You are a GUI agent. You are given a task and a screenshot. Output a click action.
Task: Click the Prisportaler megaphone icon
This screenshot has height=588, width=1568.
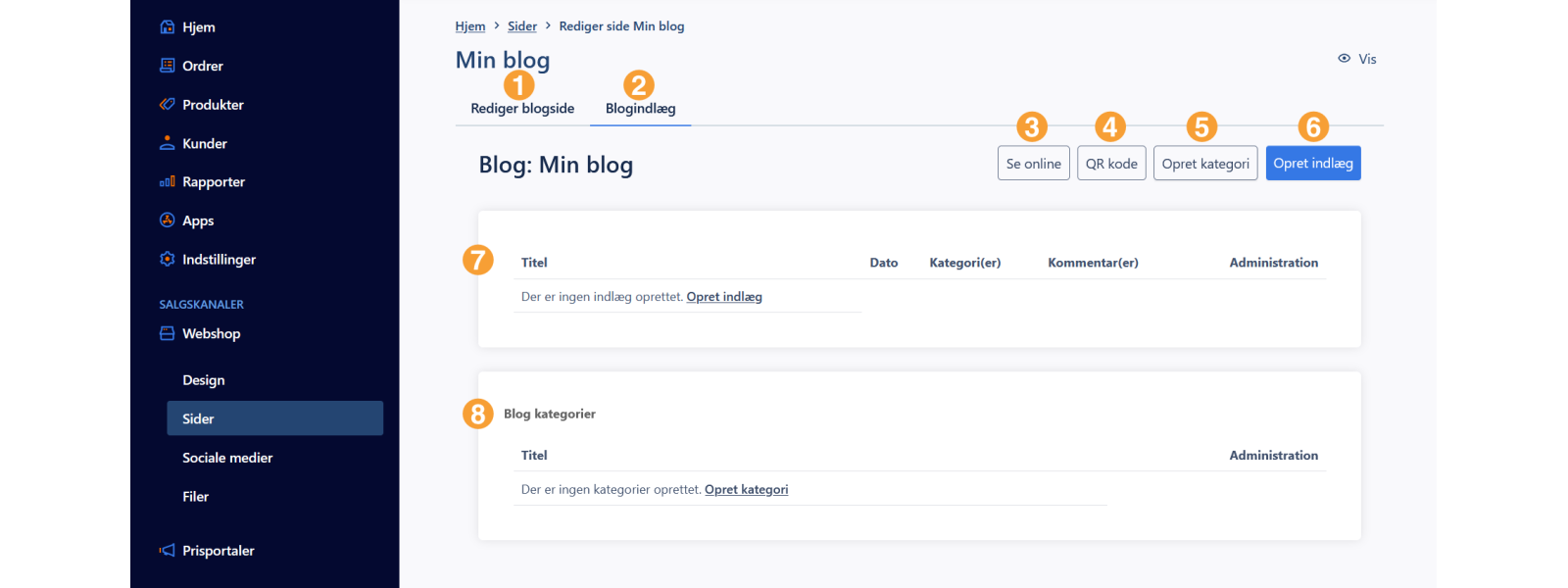167,551
